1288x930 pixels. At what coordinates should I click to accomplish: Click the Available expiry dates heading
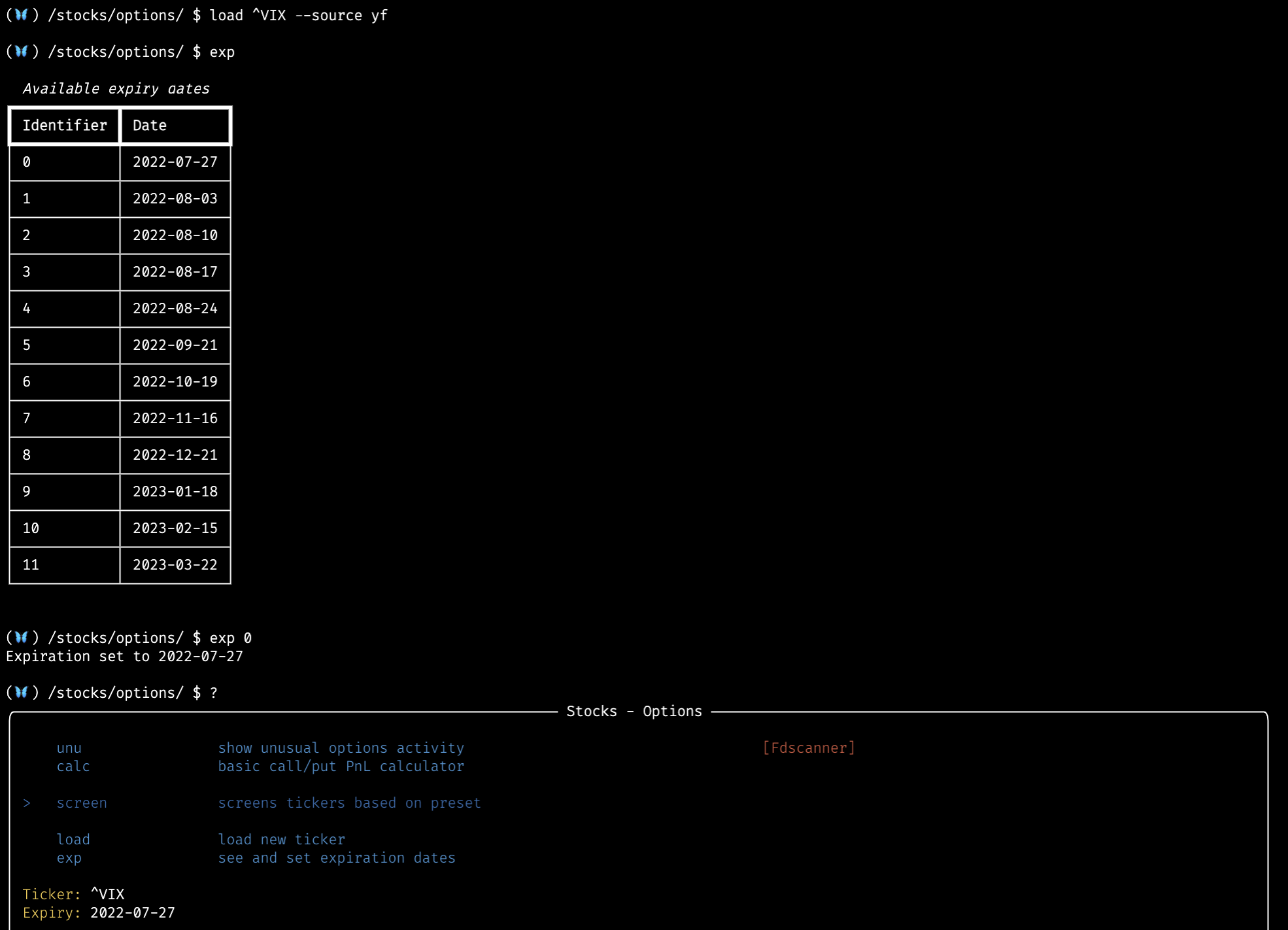(x=117, y=88)
